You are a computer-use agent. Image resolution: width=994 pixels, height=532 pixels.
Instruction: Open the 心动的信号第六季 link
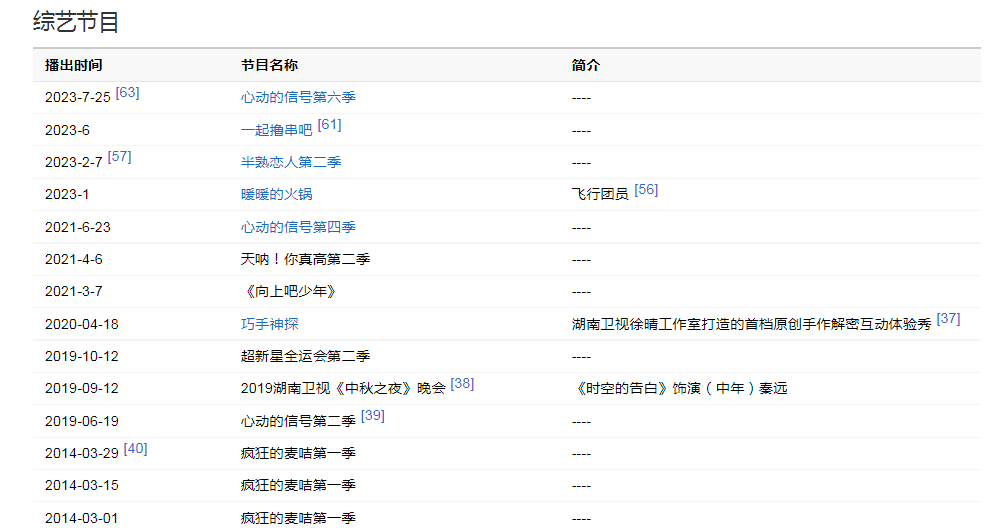tap(298, 97)
